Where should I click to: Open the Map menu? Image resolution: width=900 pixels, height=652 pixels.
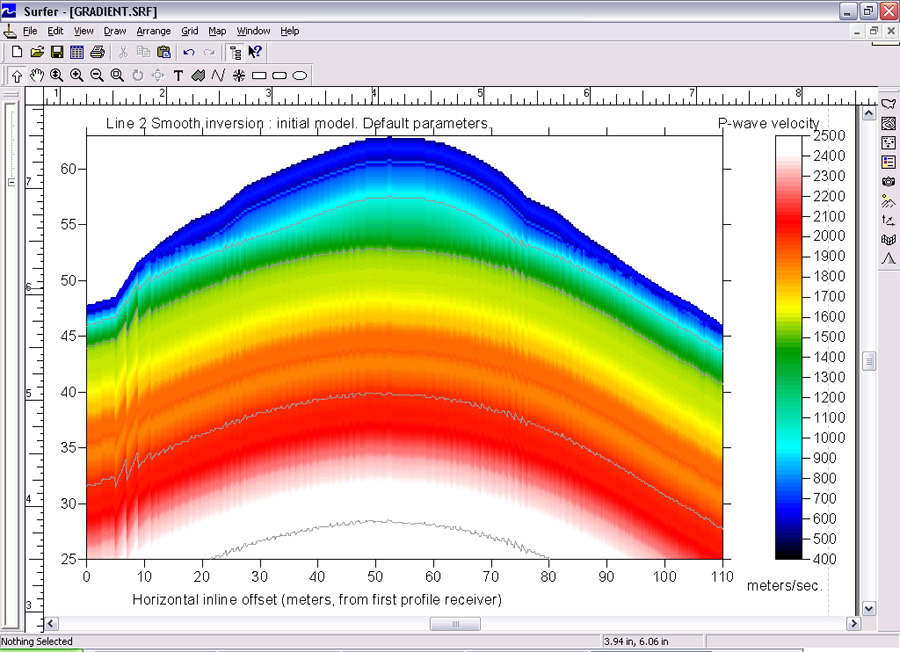tap(217, 31)
